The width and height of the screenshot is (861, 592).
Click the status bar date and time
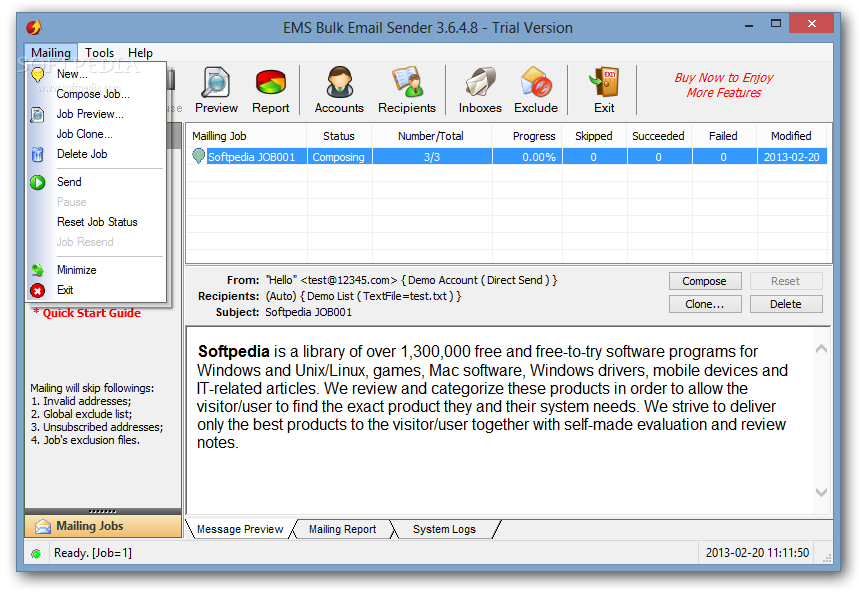[x=757, y=553]
